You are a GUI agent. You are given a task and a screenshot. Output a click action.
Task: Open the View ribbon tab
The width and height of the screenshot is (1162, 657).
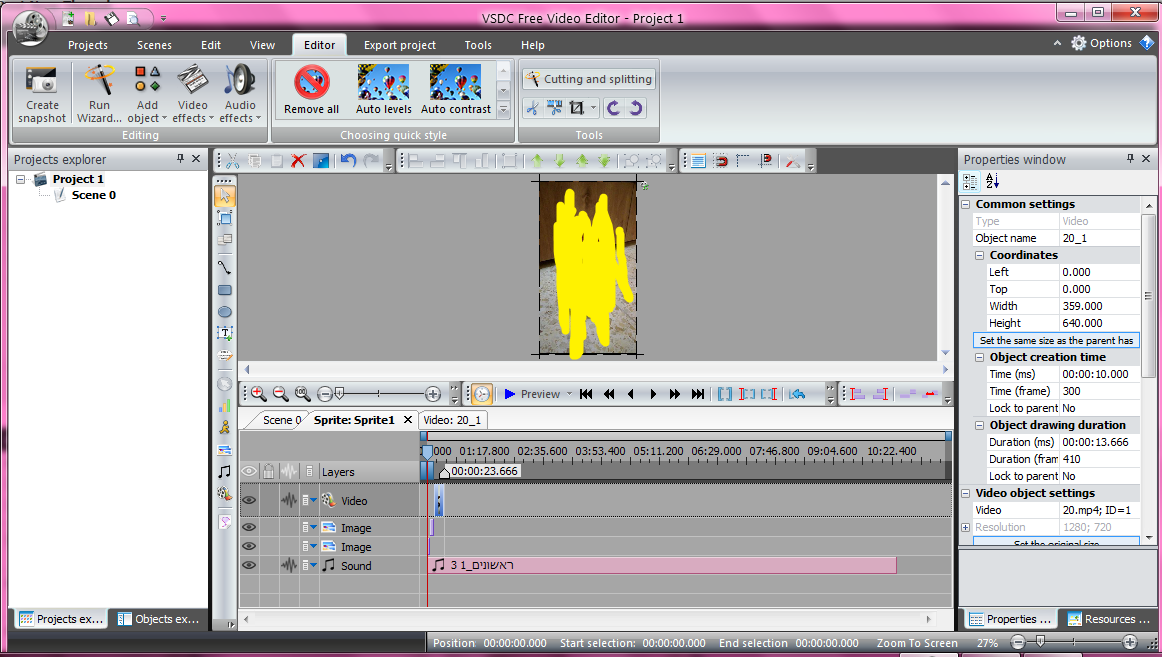262,45
